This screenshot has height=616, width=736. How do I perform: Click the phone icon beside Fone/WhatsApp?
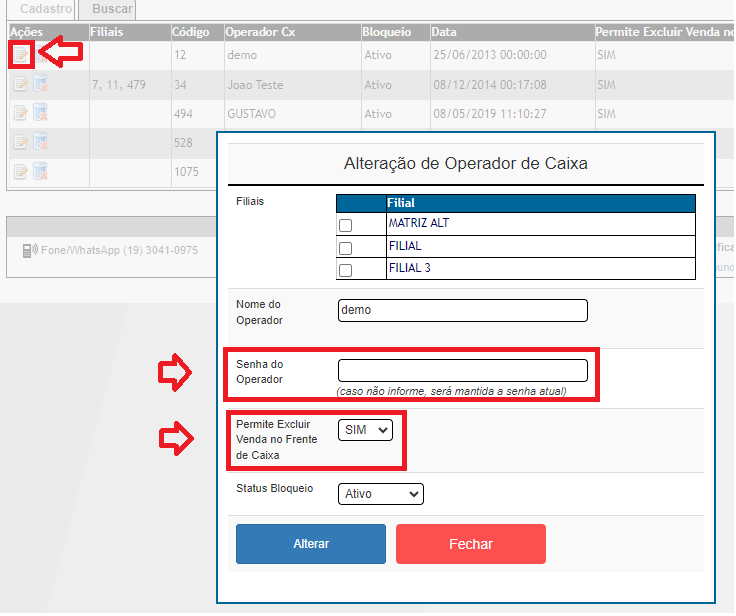(30, 249)
